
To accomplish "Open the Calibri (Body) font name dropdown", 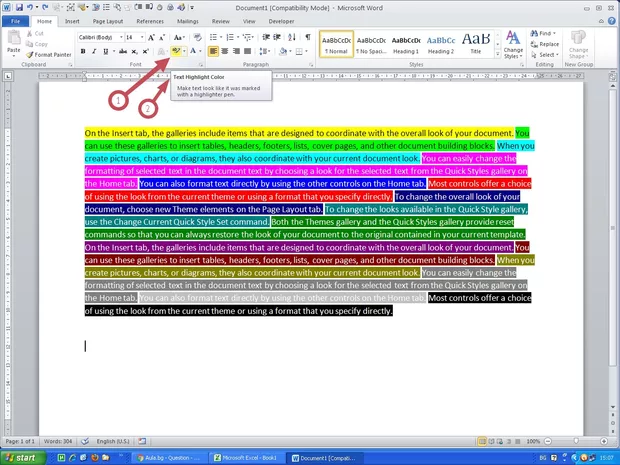I will 97,37.
